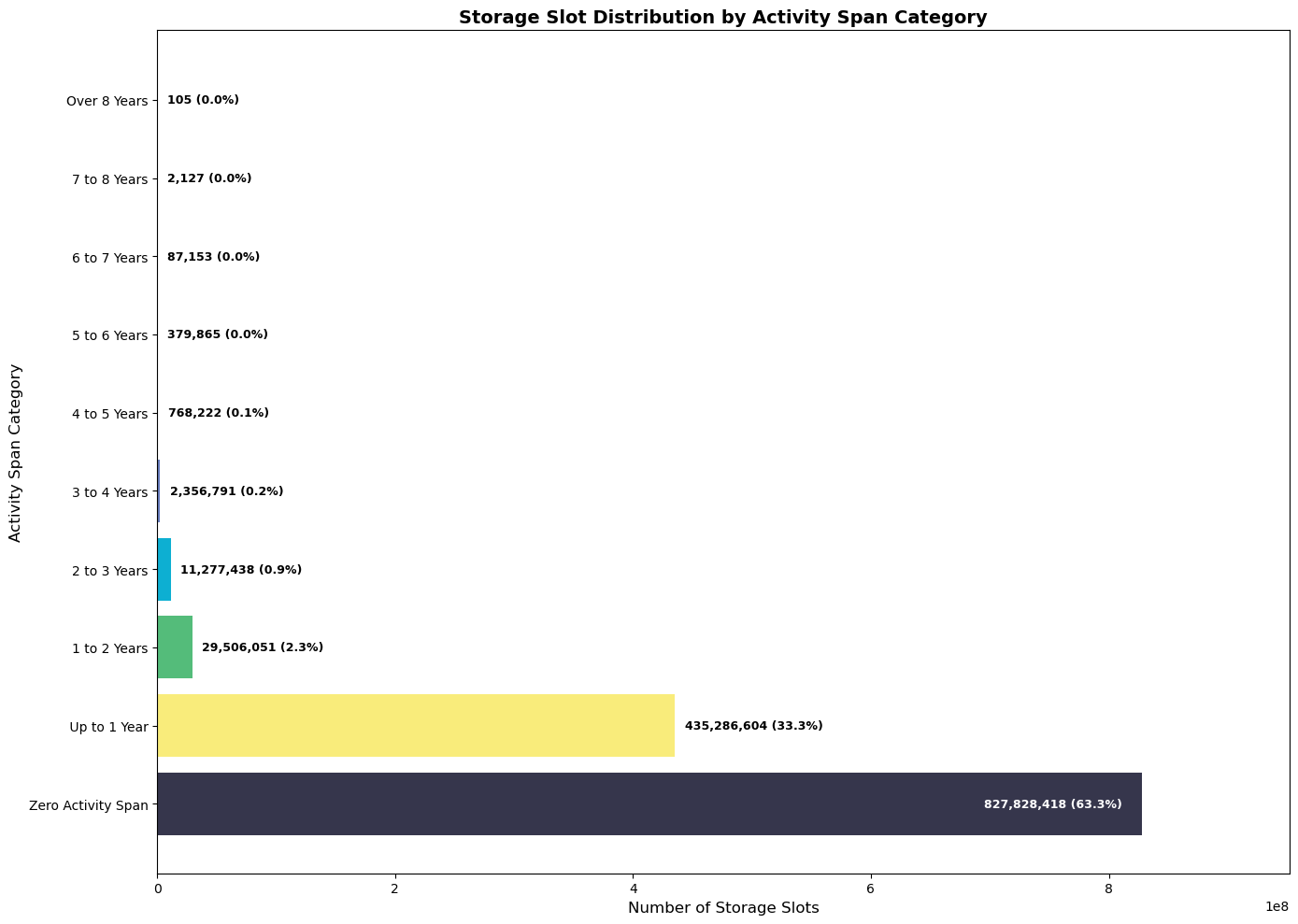Click the 827,828,418 (63.3%) value label
Image resolution: width=1298 pixels, height=924 pixels.
click(x=1052, y=804)
